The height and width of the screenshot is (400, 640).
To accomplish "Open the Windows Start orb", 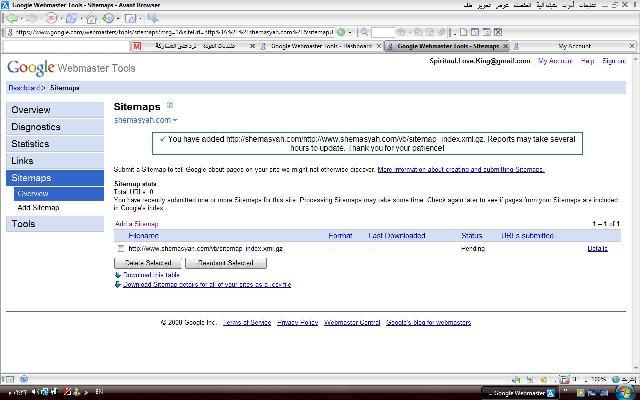I will pyautogui.click(x=626, y=392).
